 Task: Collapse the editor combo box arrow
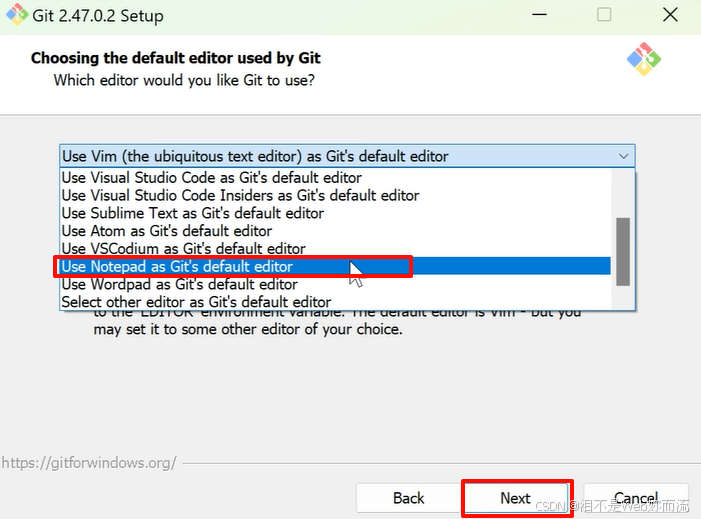pos(623,156)
